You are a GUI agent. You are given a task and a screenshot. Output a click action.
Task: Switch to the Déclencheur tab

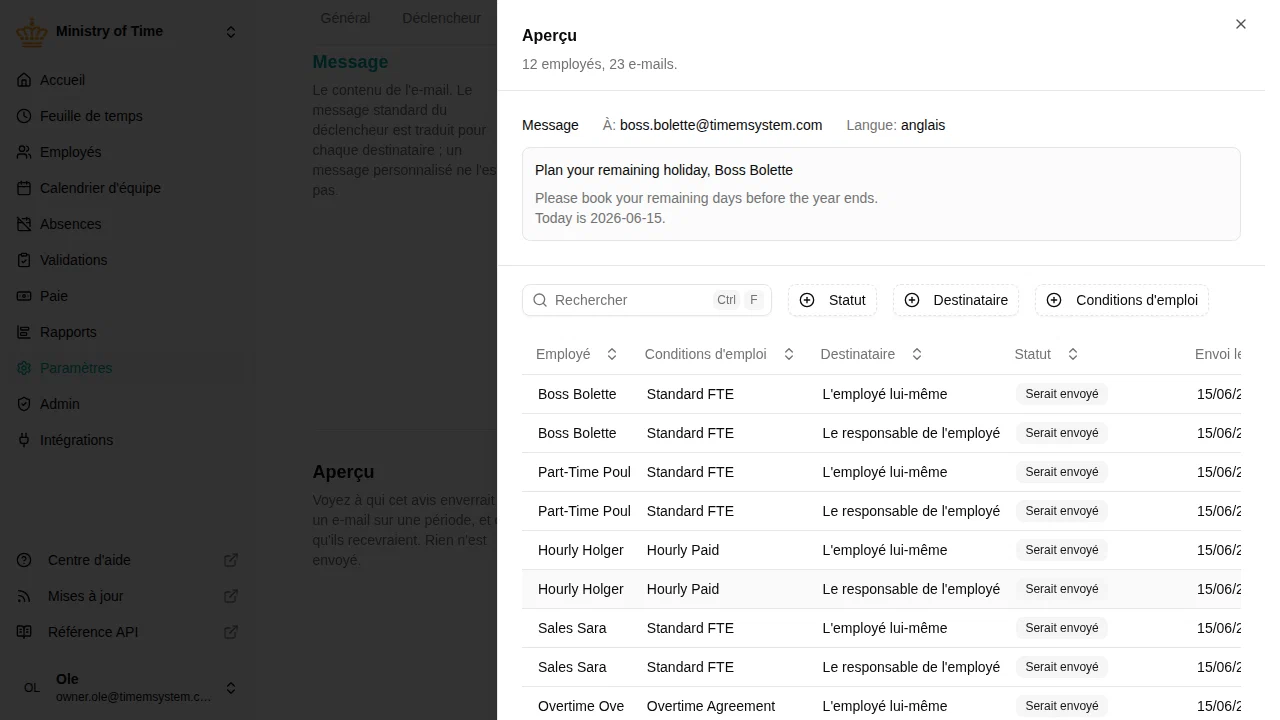coord(441,18)
